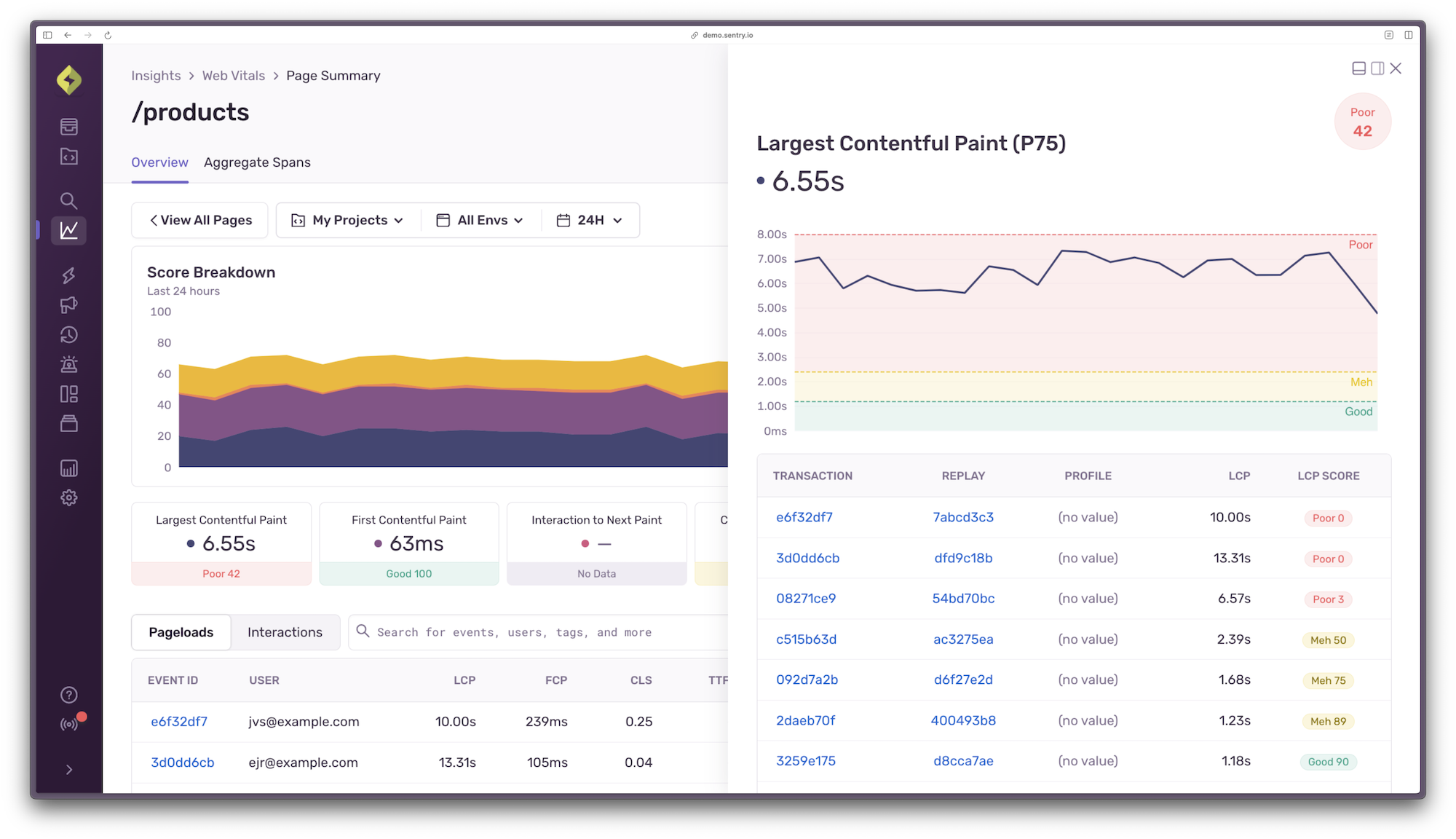1456x839 pixels.
Task: Select the Insights line-chart icon in sidebar
Action: [x=69, y=230]
